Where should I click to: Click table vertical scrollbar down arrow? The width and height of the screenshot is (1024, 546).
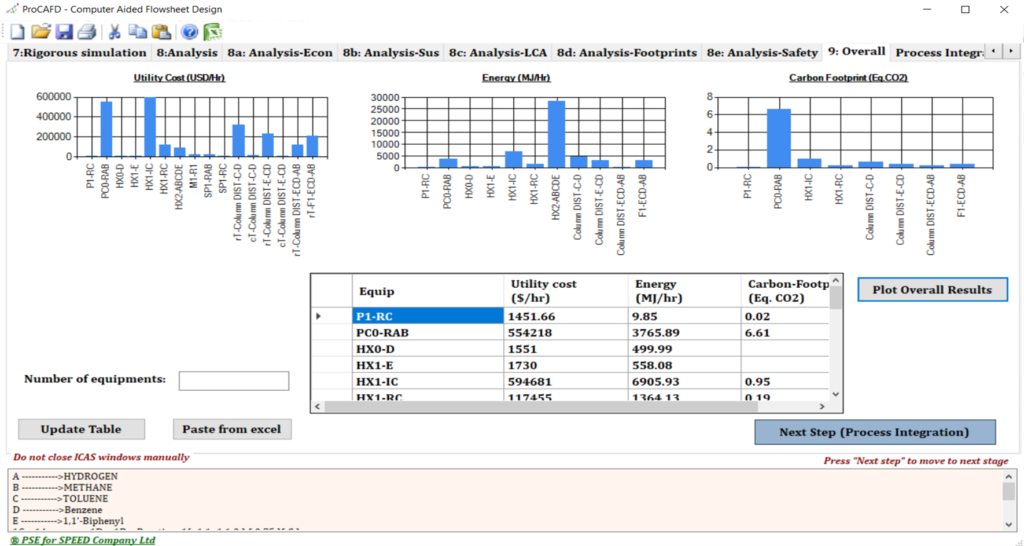pos(836,394)
